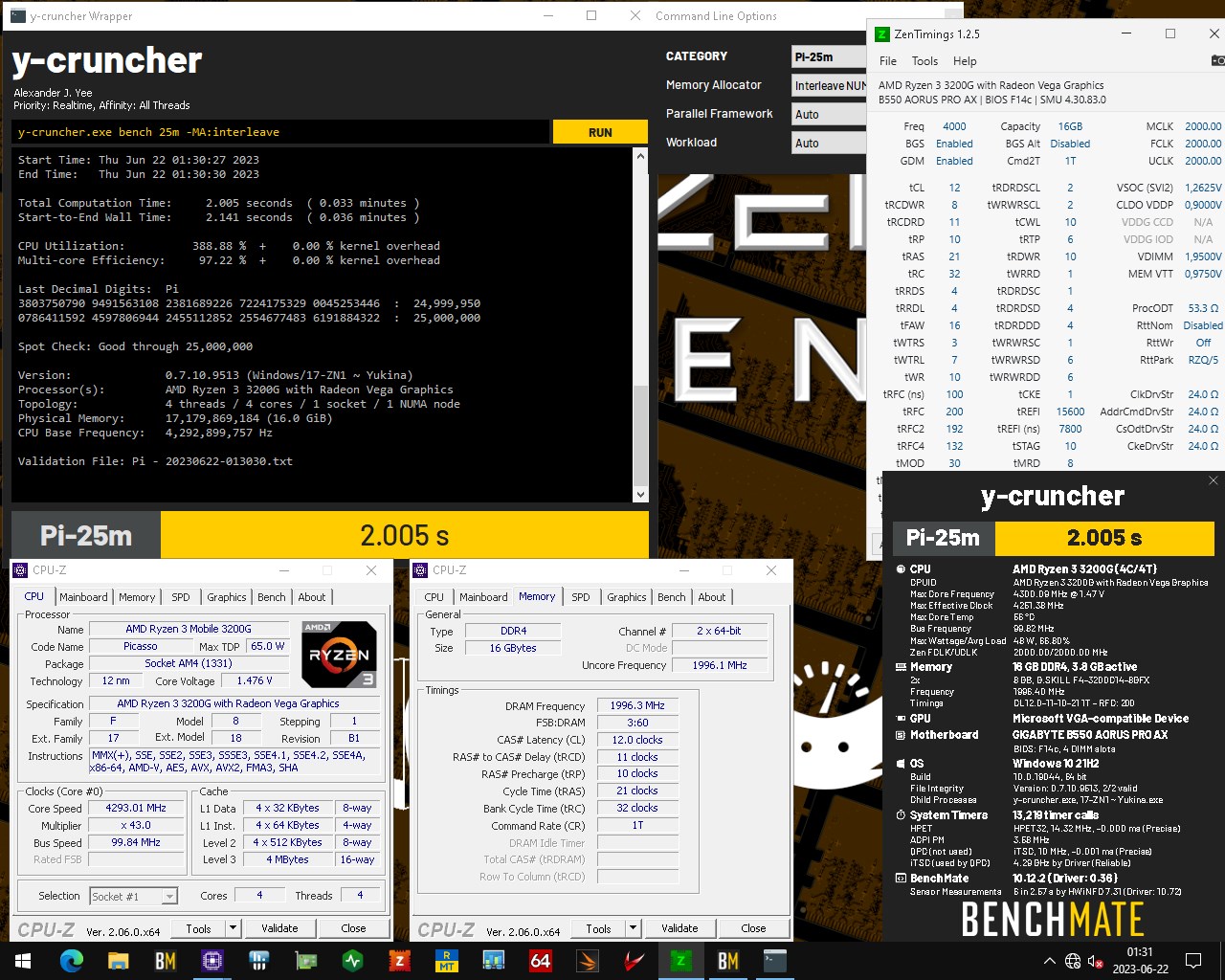Viewport: 1225px width, 980px height.
Task: Expand Tools arrow in CPU-Z memory timings window
Action: tap(633, 928)
